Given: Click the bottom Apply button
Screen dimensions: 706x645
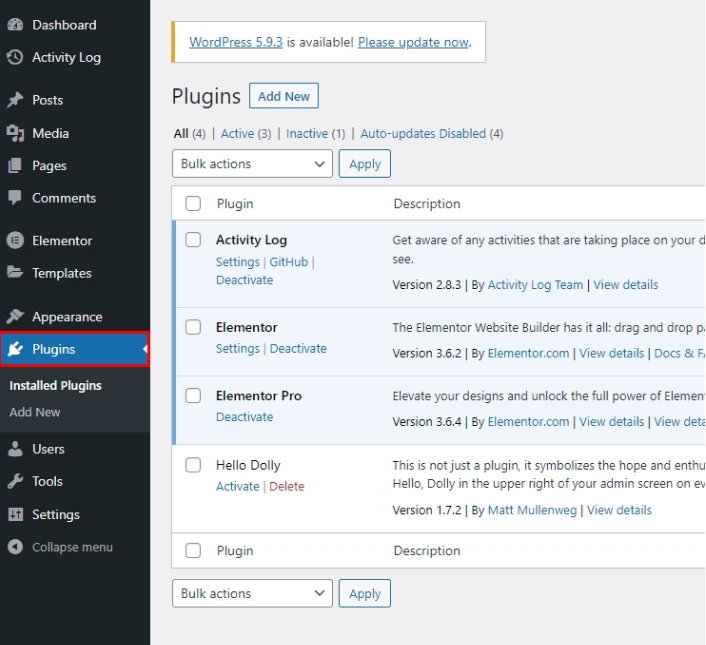Looking at the screenshot, I should pyautogui.click(x=365, y=593).
